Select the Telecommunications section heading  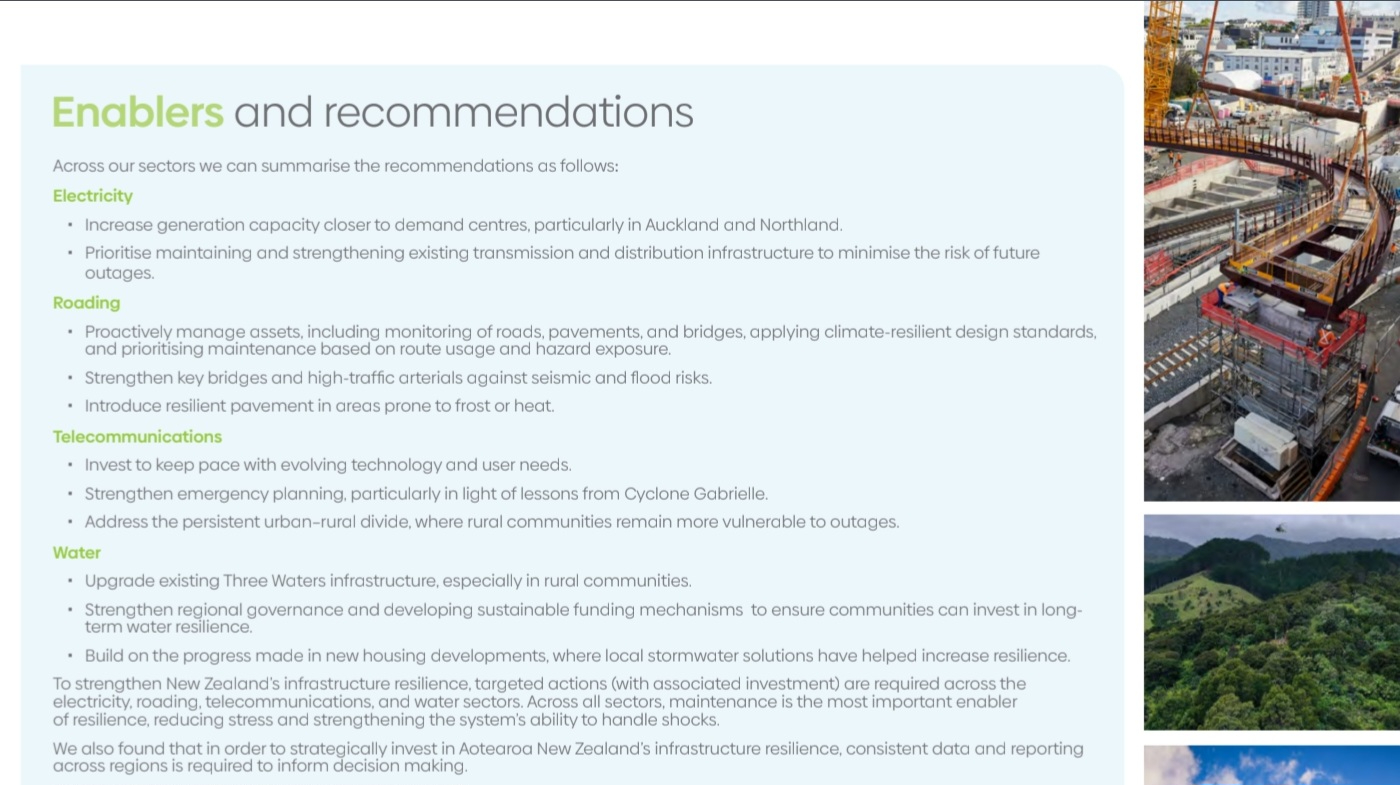click(x=137, y=437)
